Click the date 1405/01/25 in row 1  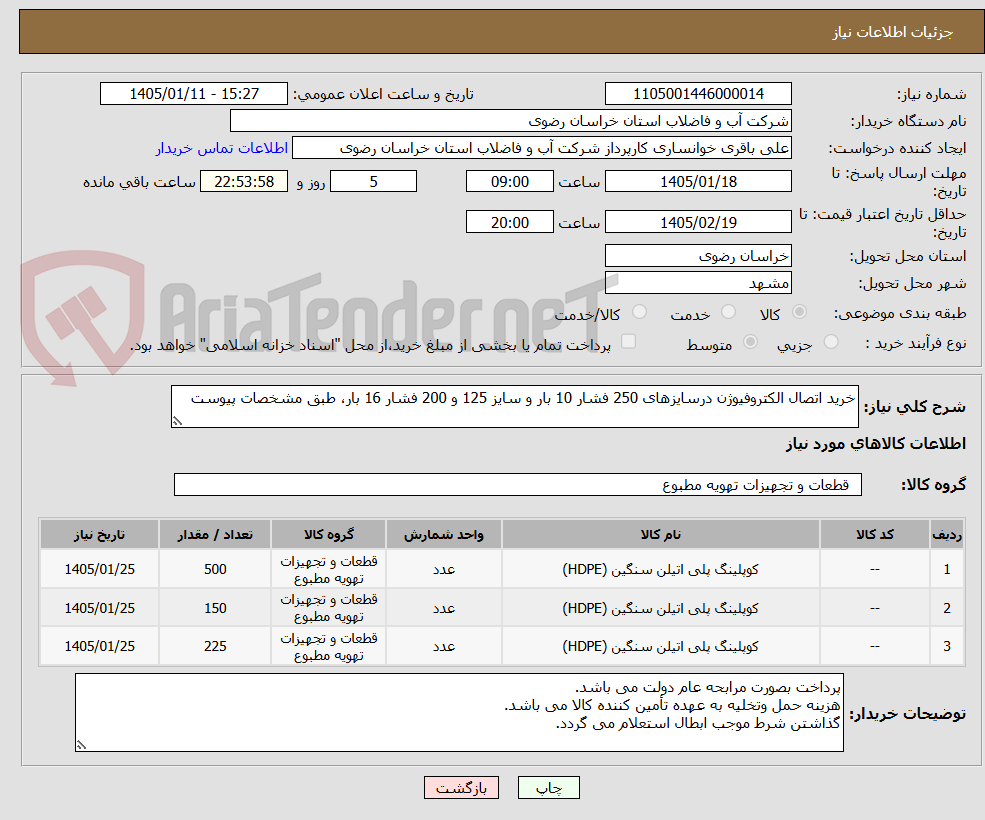click(x=99, y=569)
